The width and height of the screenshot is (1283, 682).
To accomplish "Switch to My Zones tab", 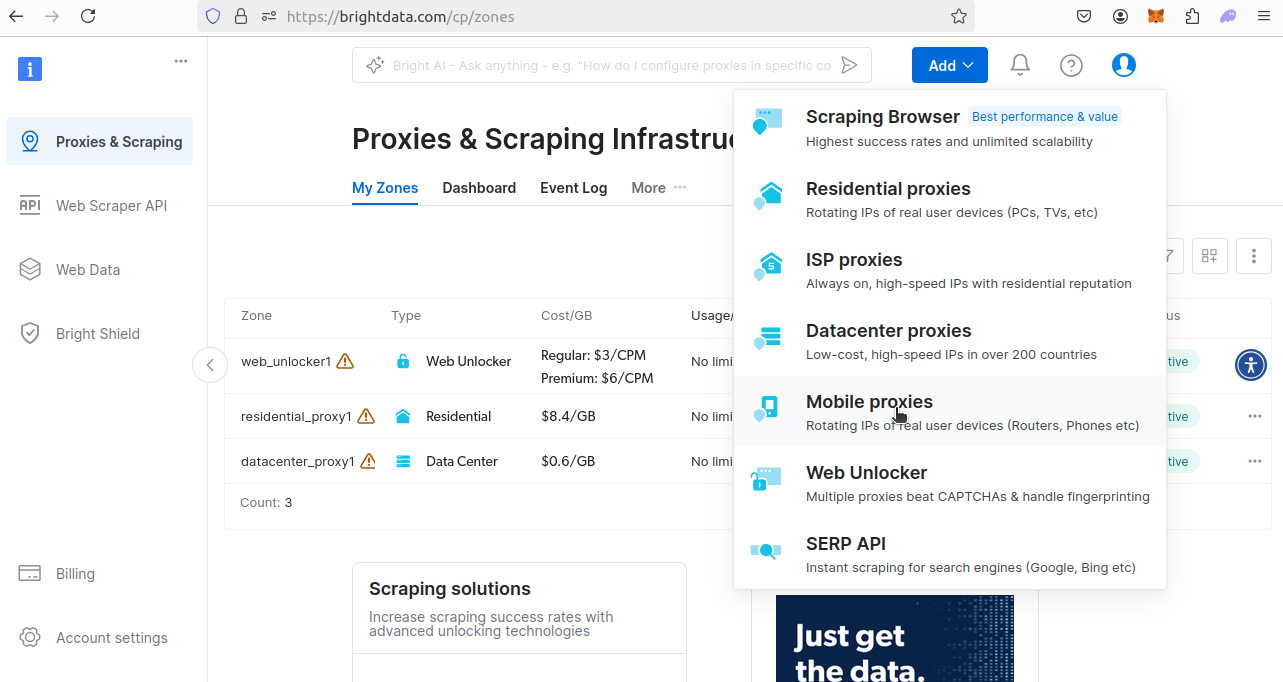I will [385, 188].
